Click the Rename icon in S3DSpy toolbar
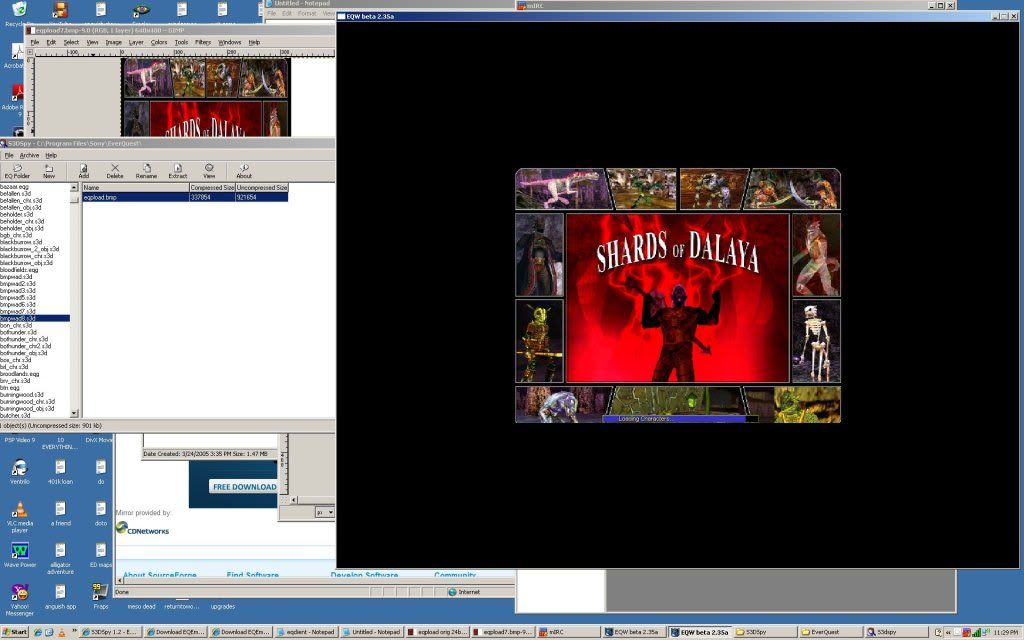The width and height of the screenshot is (1024, 640). pyautogui.click(x=146, y=171)
